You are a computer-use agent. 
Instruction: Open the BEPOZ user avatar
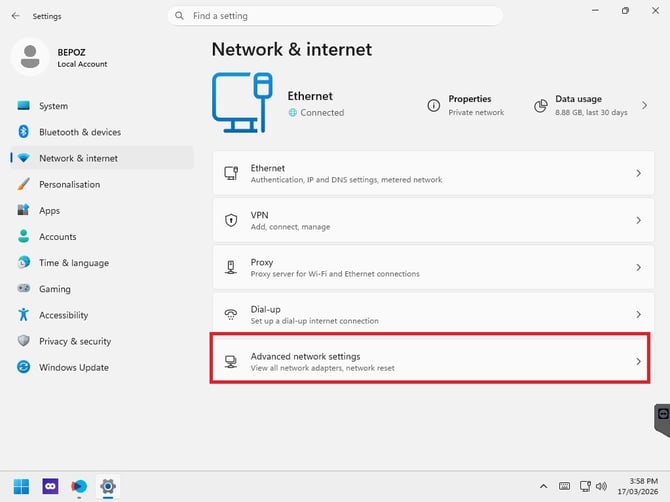coord(30,57)
